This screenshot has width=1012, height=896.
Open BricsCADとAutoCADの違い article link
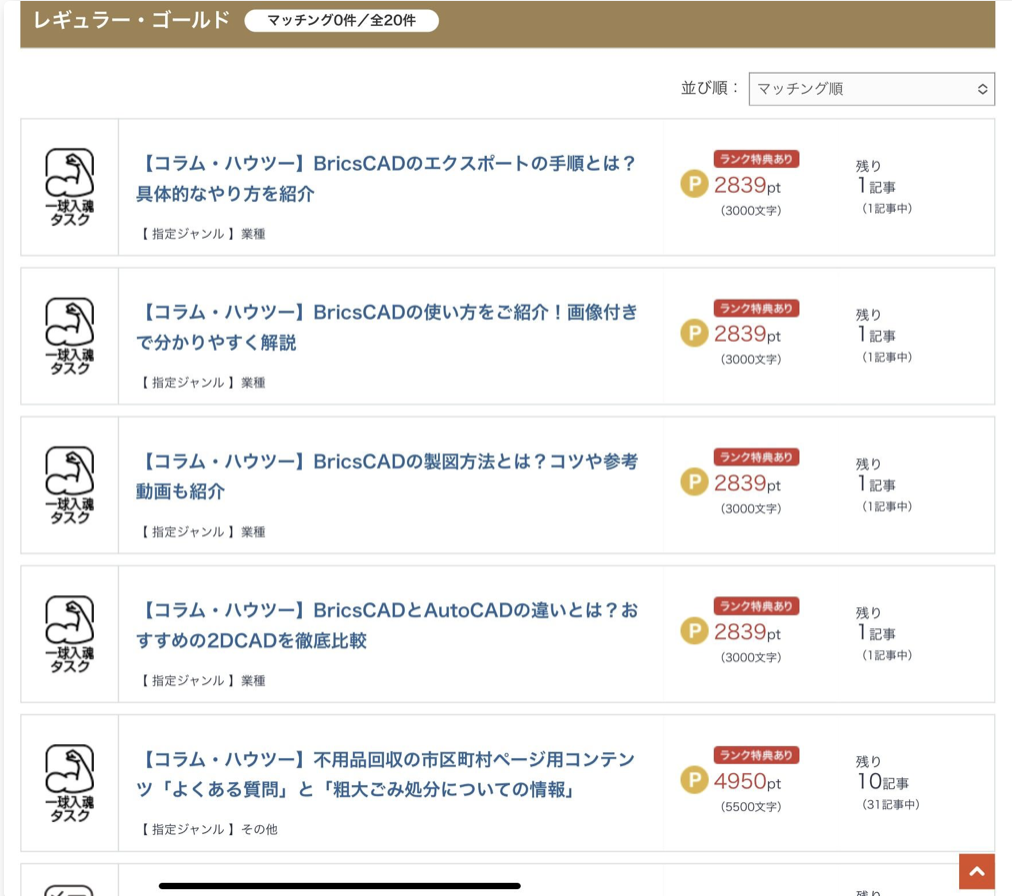click(x=386, y=625)
